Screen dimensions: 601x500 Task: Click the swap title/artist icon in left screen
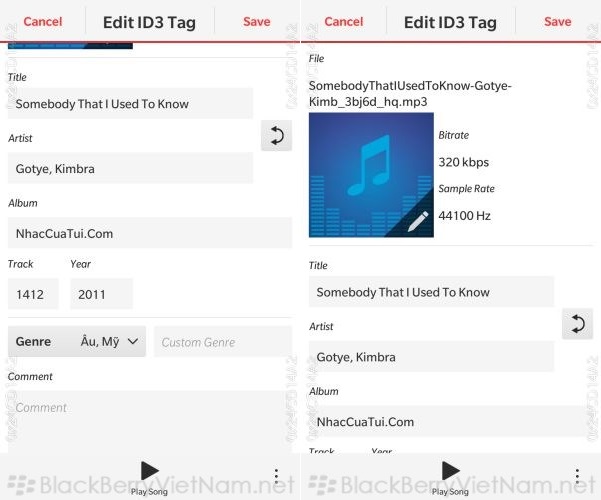(276, 135)
